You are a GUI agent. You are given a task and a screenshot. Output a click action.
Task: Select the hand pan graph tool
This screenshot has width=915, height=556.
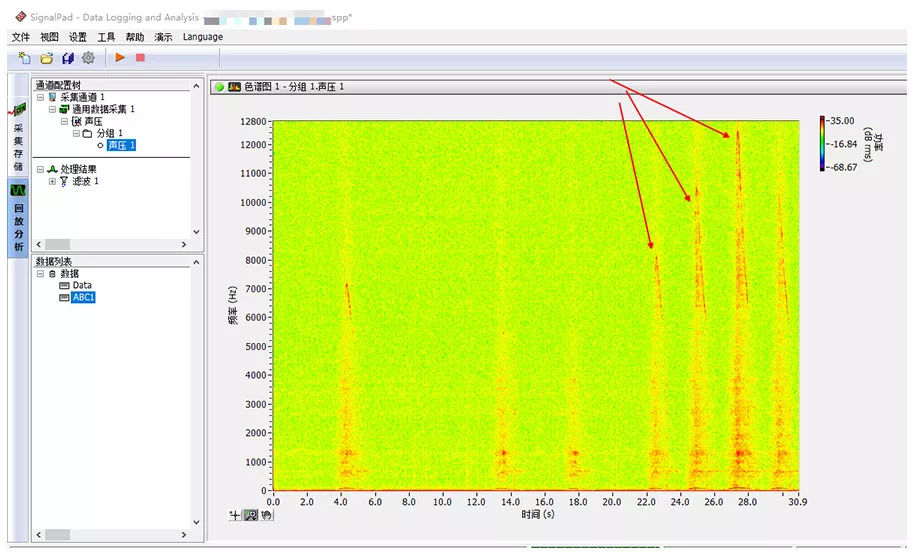pos(266,515)
